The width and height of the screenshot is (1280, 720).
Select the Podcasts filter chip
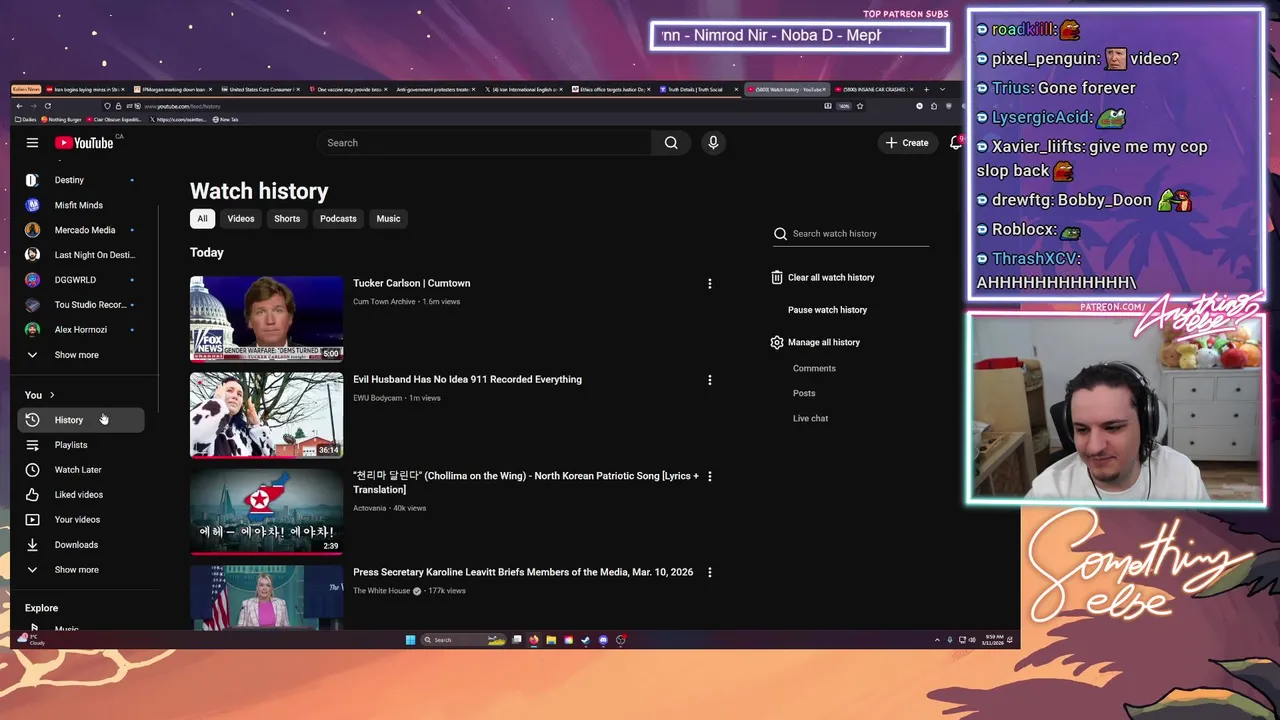(x=338, y=219)
